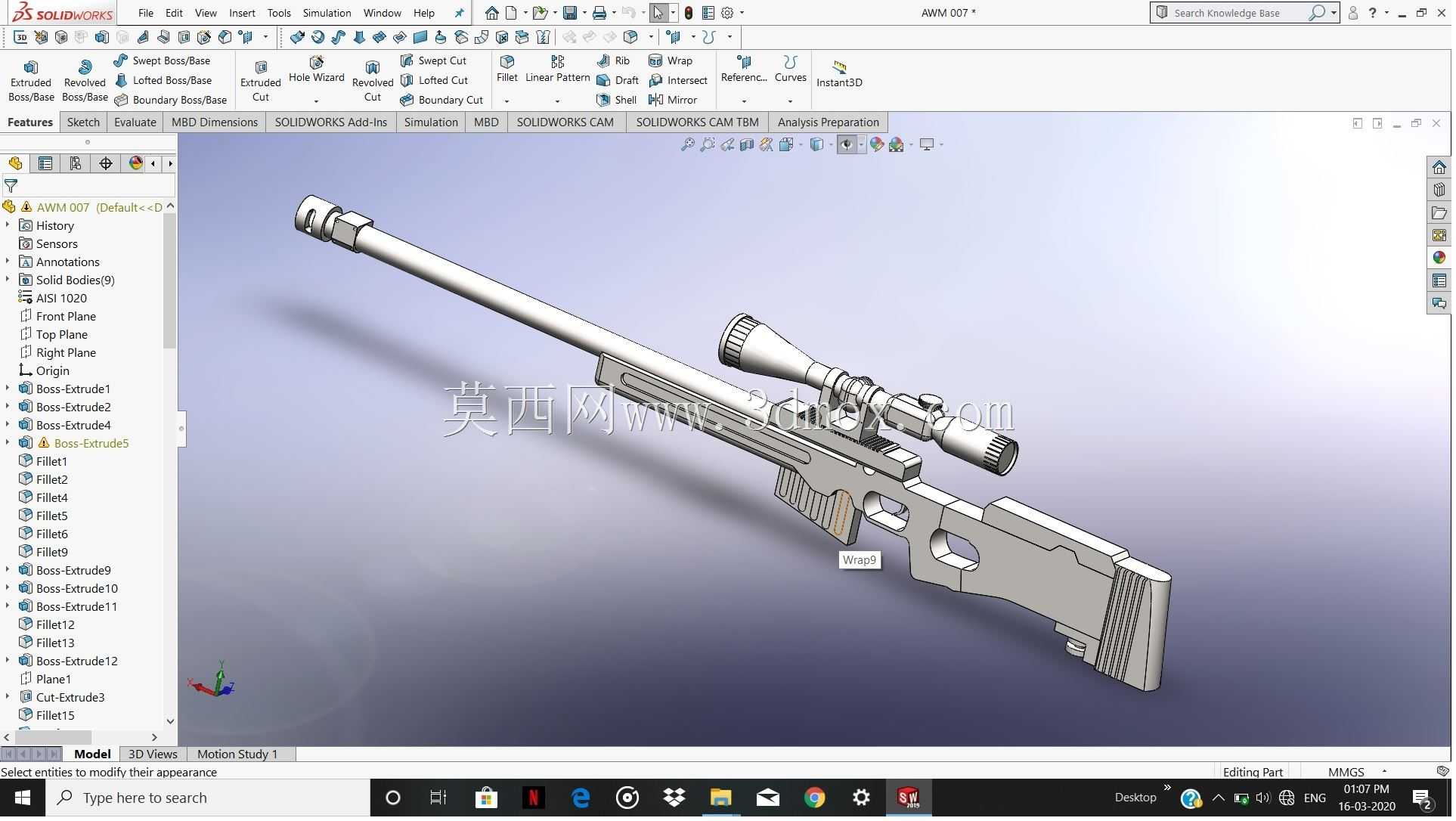Apply the Fillet tool
The height and width of the screenshot is (821, 1456).
pyautogui.click(x=507, y=70)
